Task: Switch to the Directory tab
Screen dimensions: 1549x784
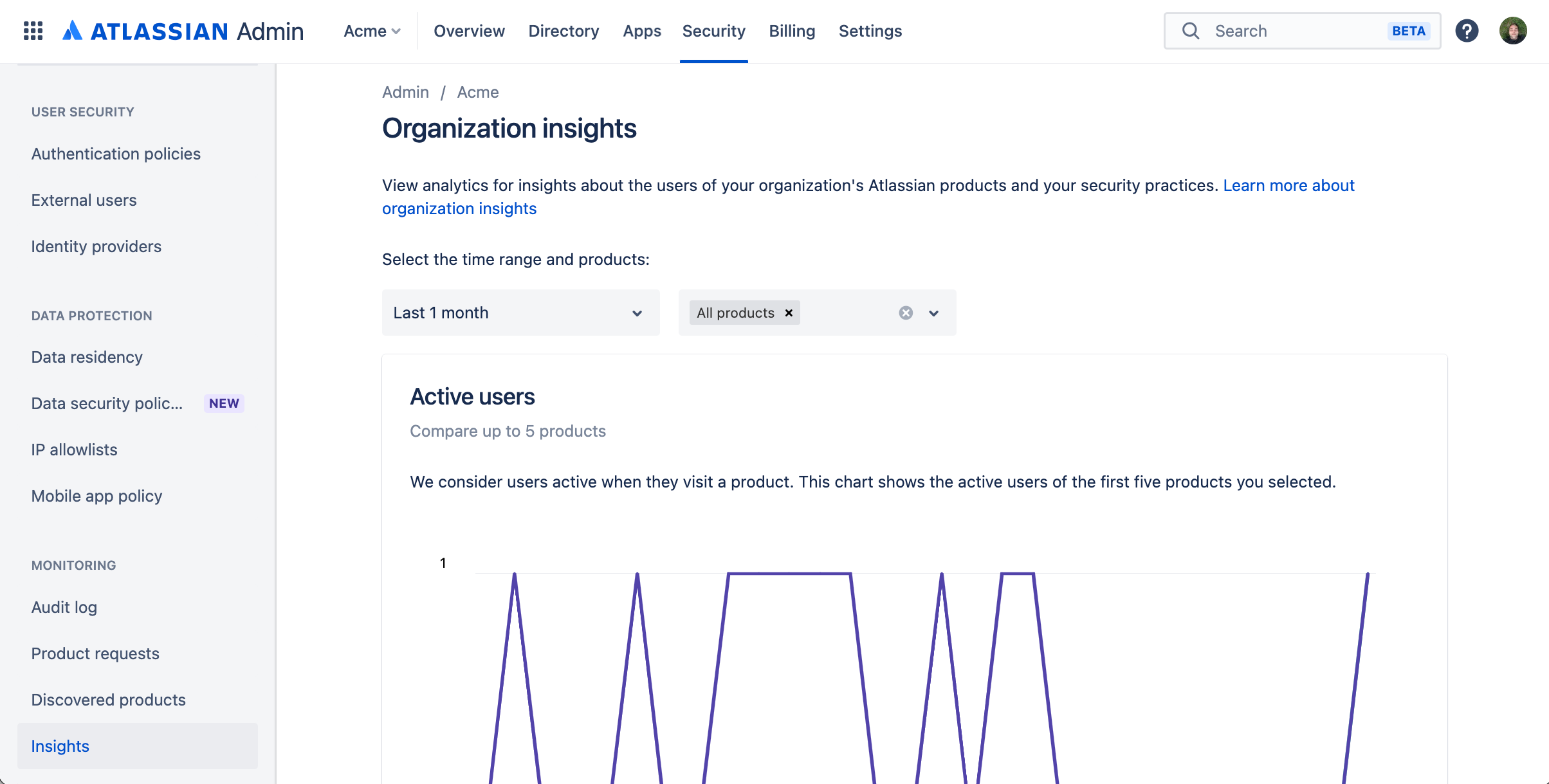Action: pos(564,31)
